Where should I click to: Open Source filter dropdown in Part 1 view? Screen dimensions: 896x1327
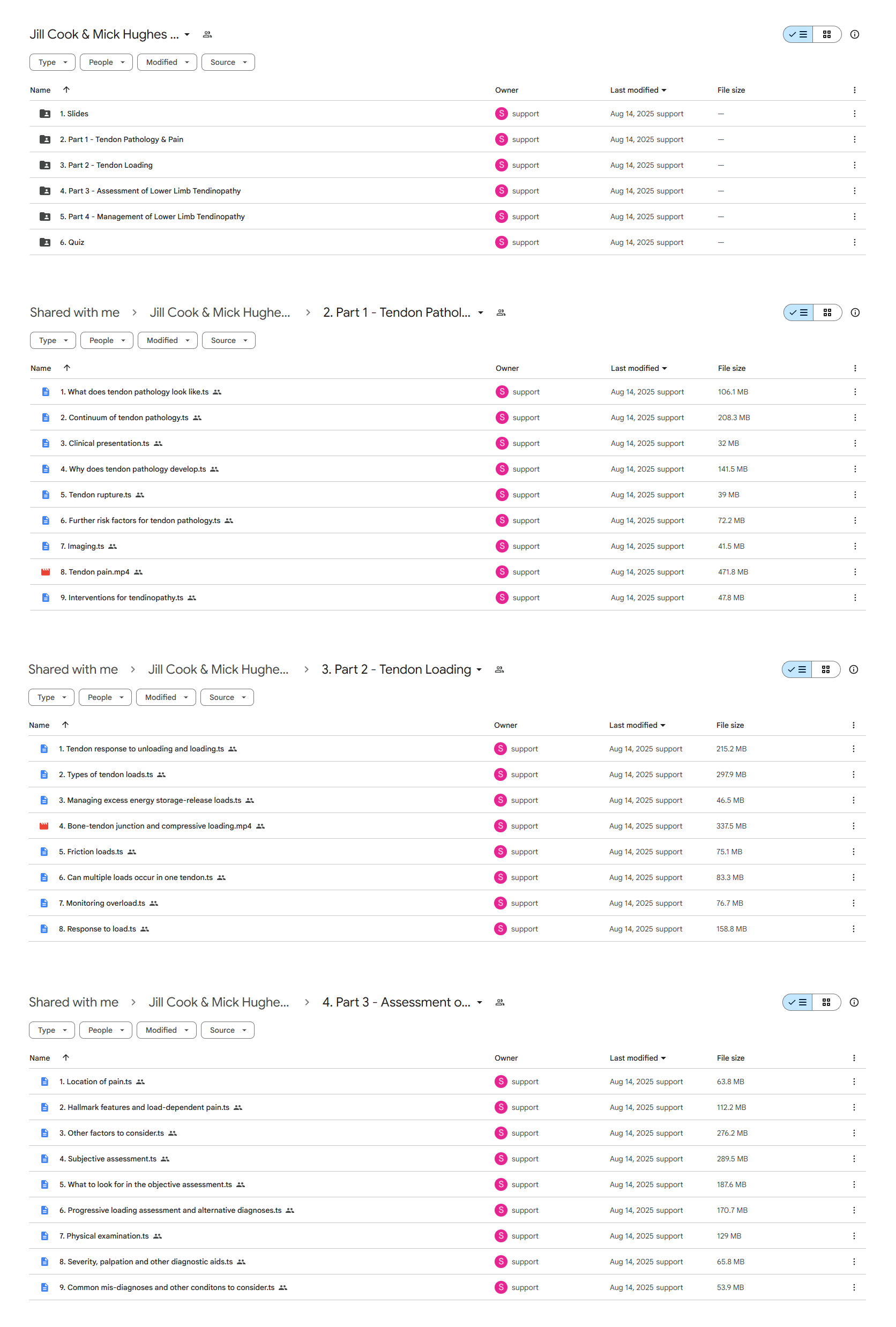[x=228, y=340]
